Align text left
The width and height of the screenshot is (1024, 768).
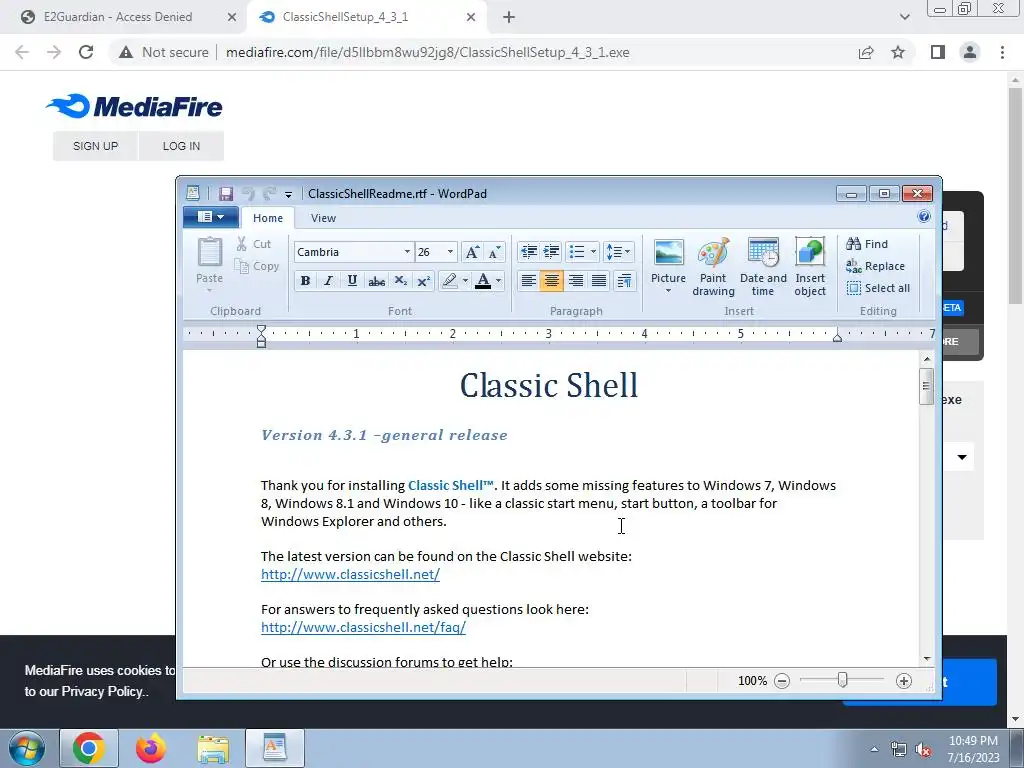528,281
